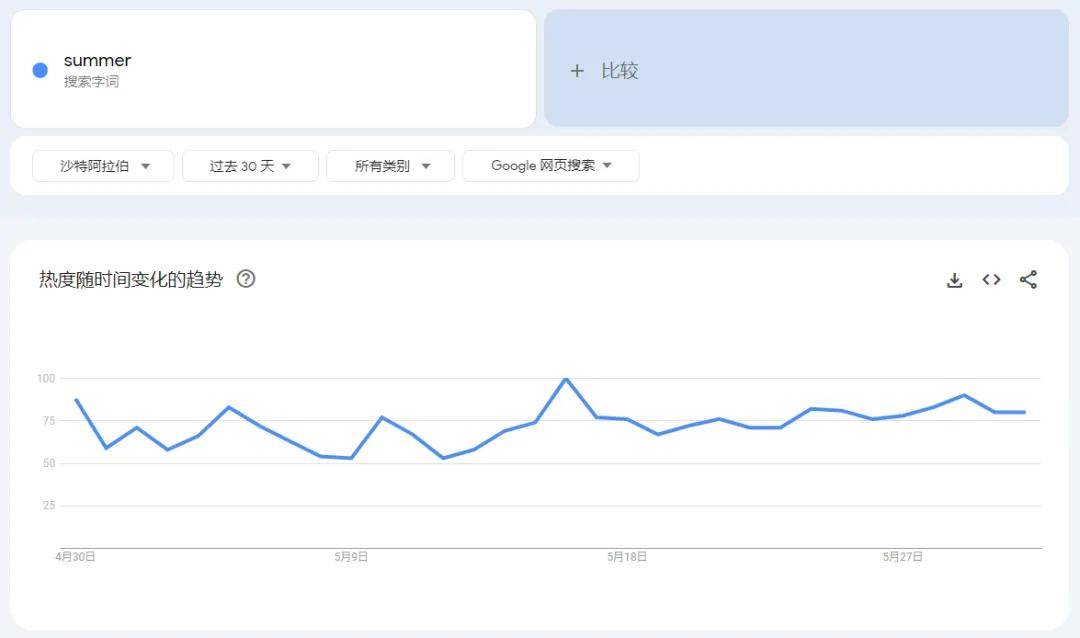Add a comparison term via 比较
This screenshot has height=638, width=1080.
tap(806, 68)
